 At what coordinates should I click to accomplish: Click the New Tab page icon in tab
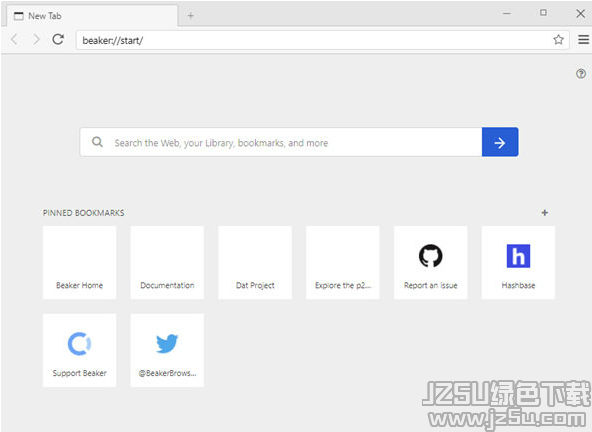[x=18, y=16]
